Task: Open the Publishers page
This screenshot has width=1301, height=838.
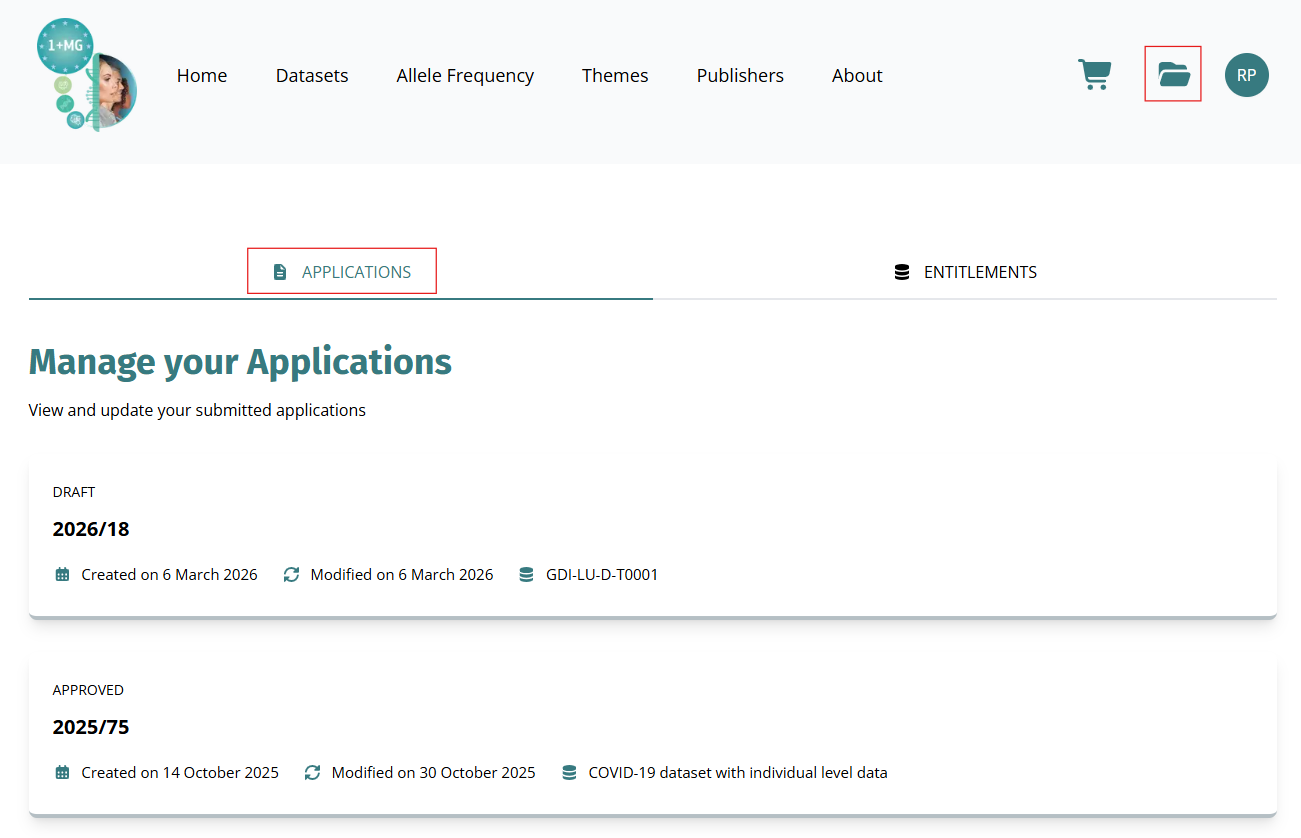Action: pos(740,76)
